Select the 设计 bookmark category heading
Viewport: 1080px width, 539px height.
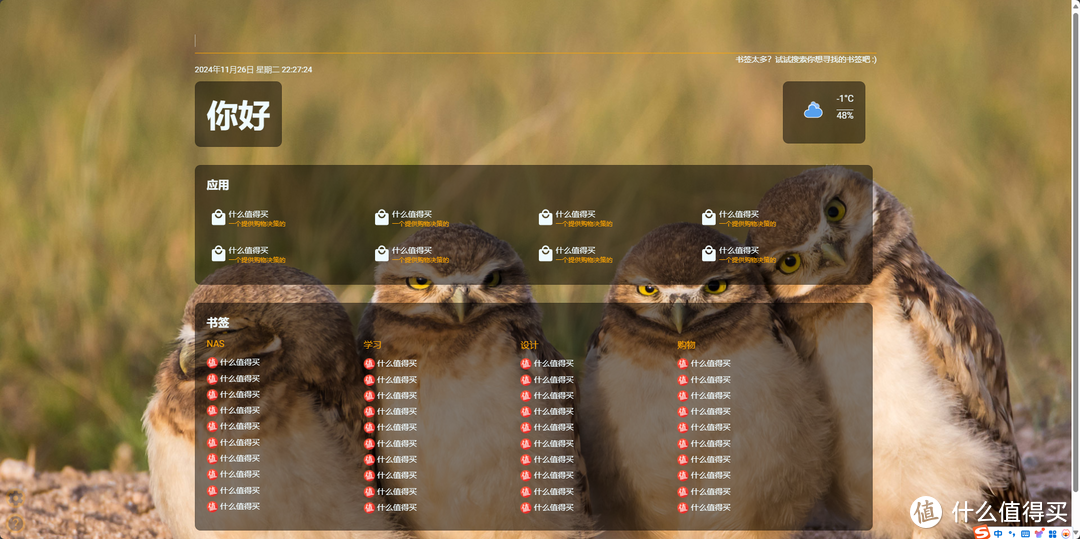(x=529, y=345)
